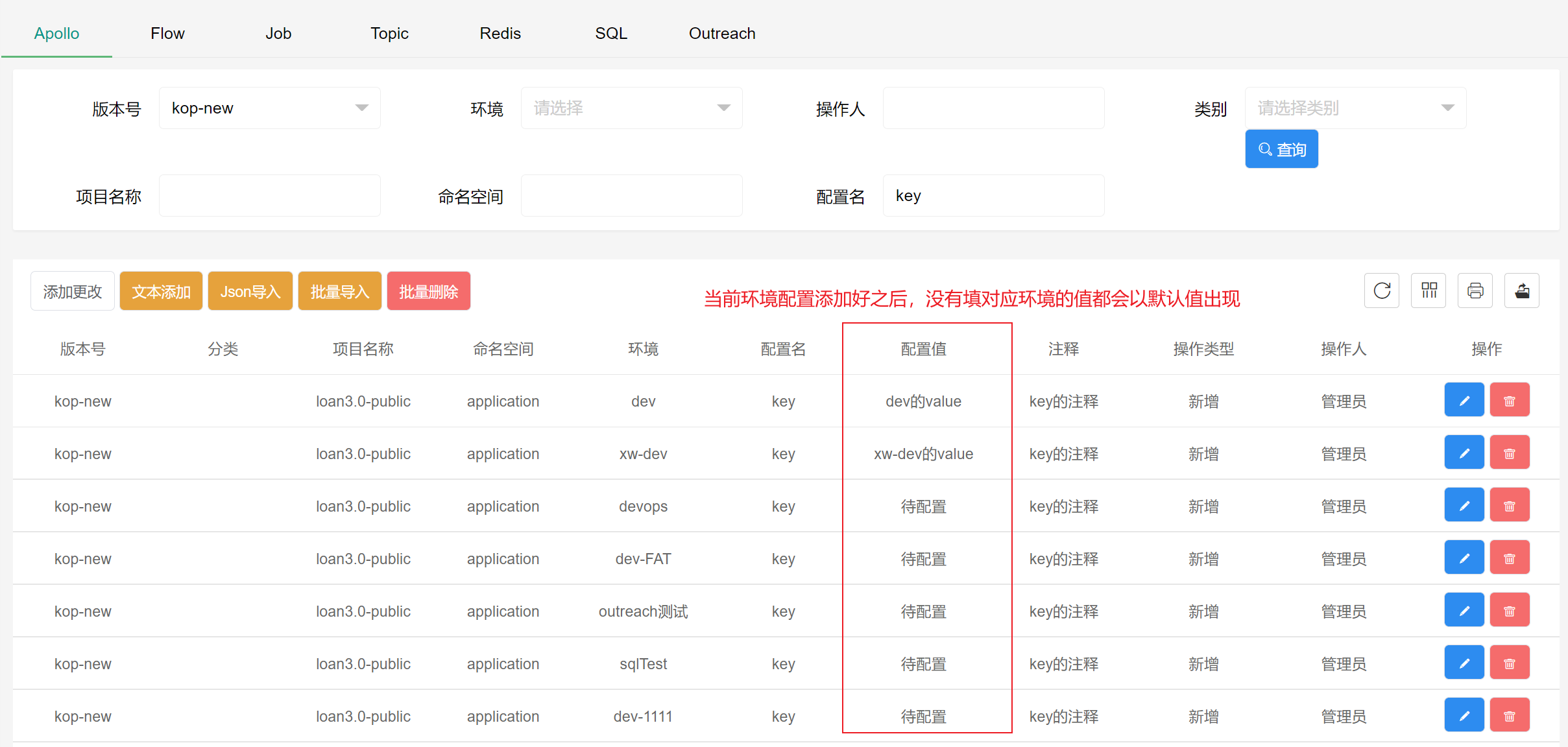
Task: Click the refresh table icon
Action: click(x=1382, y=290)
